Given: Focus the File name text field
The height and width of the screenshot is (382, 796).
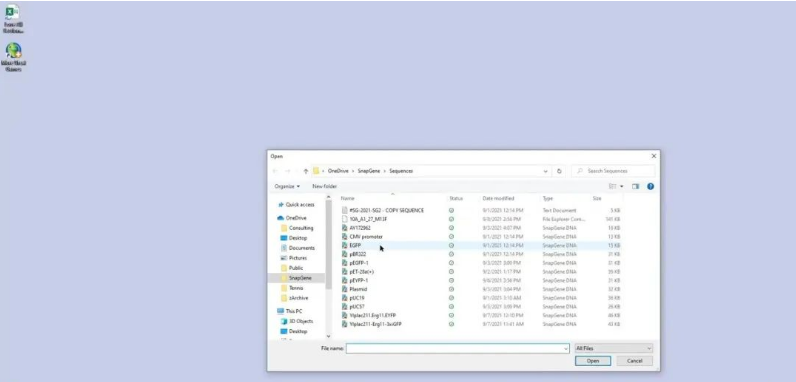Looking at the screenshot, I should (458, 348).
